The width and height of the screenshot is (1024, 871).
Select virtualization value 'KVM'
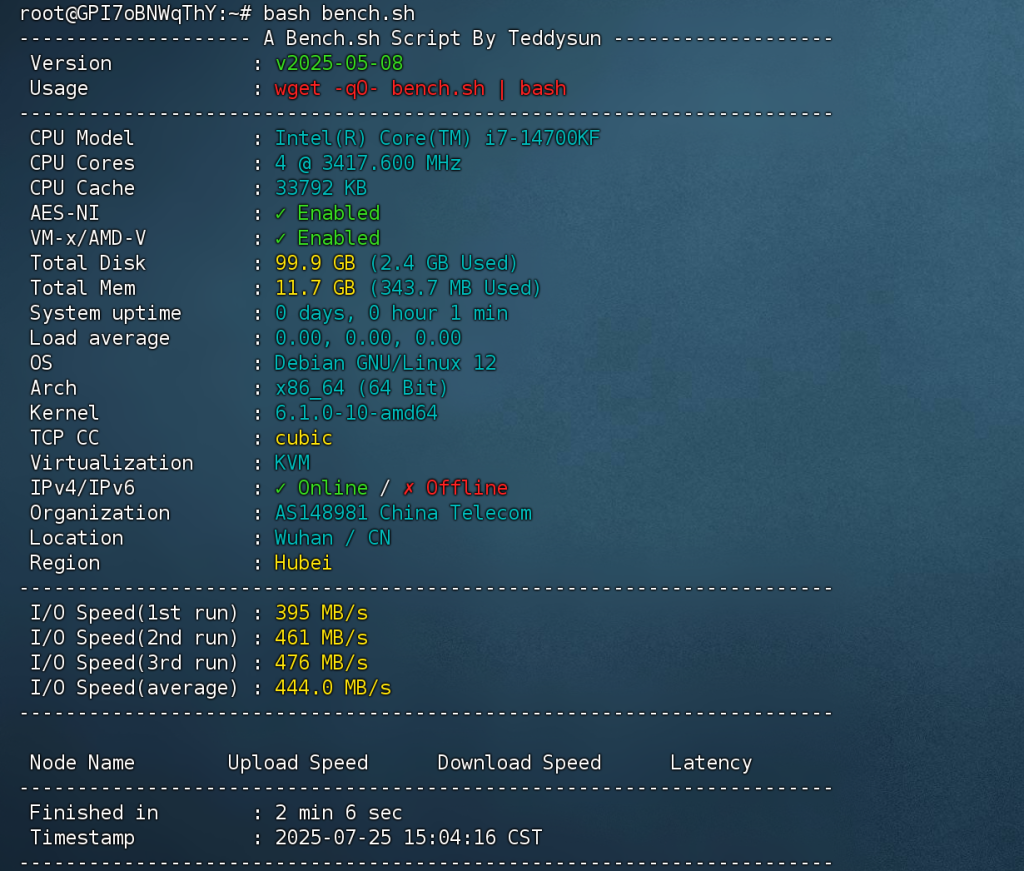[x=292, y=463]
